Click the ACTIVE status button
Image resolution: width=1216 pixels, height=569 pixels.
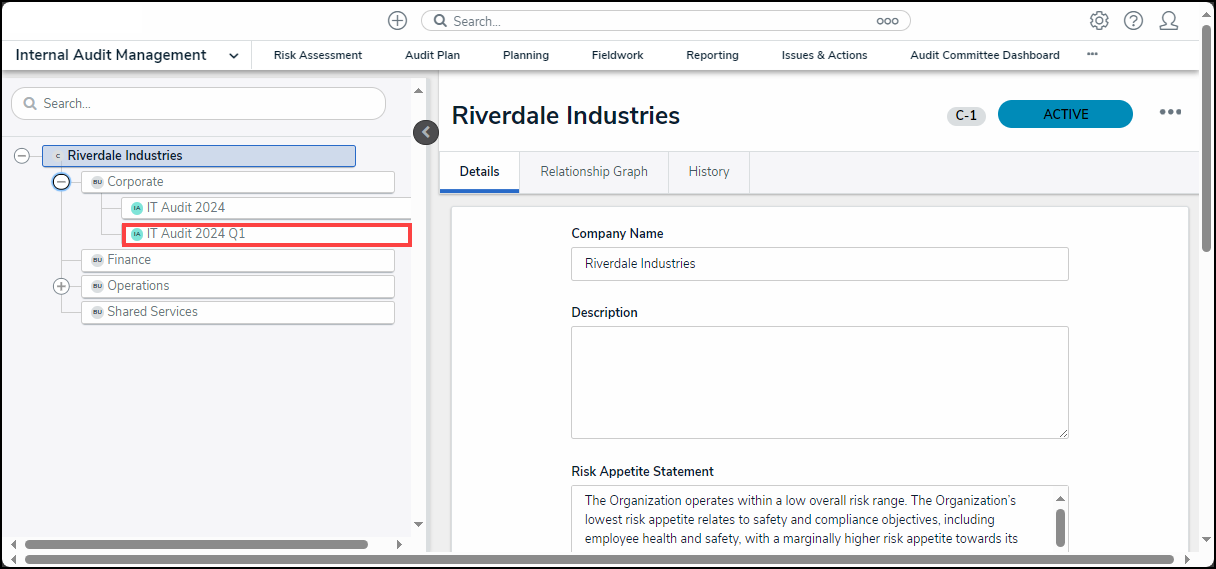pos(1065,114)
